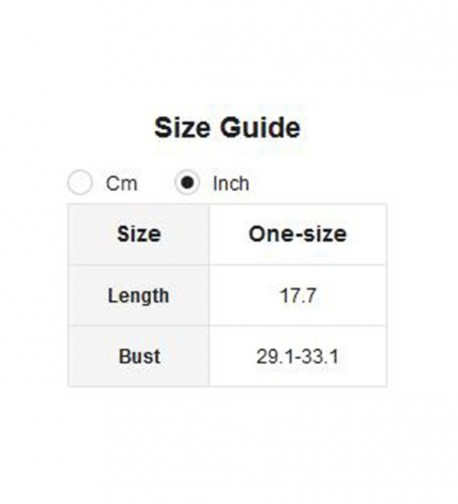Click the word 'Size' in the title
Image resolution: width=458 pixels, height=504 pixels.
(182, 127)
